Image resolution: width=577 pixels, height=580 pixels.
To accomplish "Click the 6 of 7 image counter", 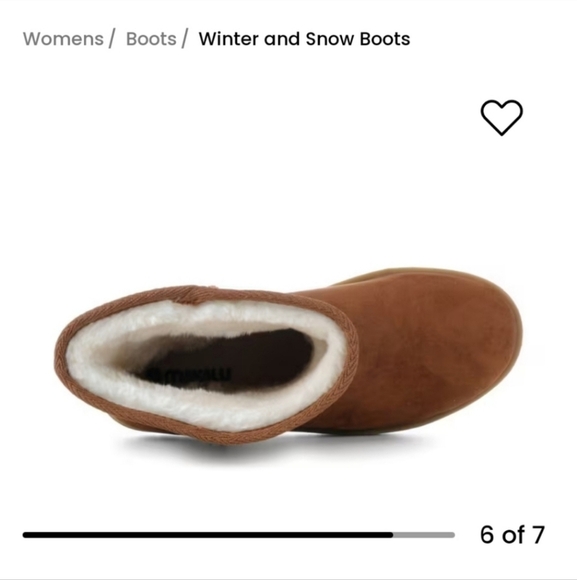I will tap(512, 535).
